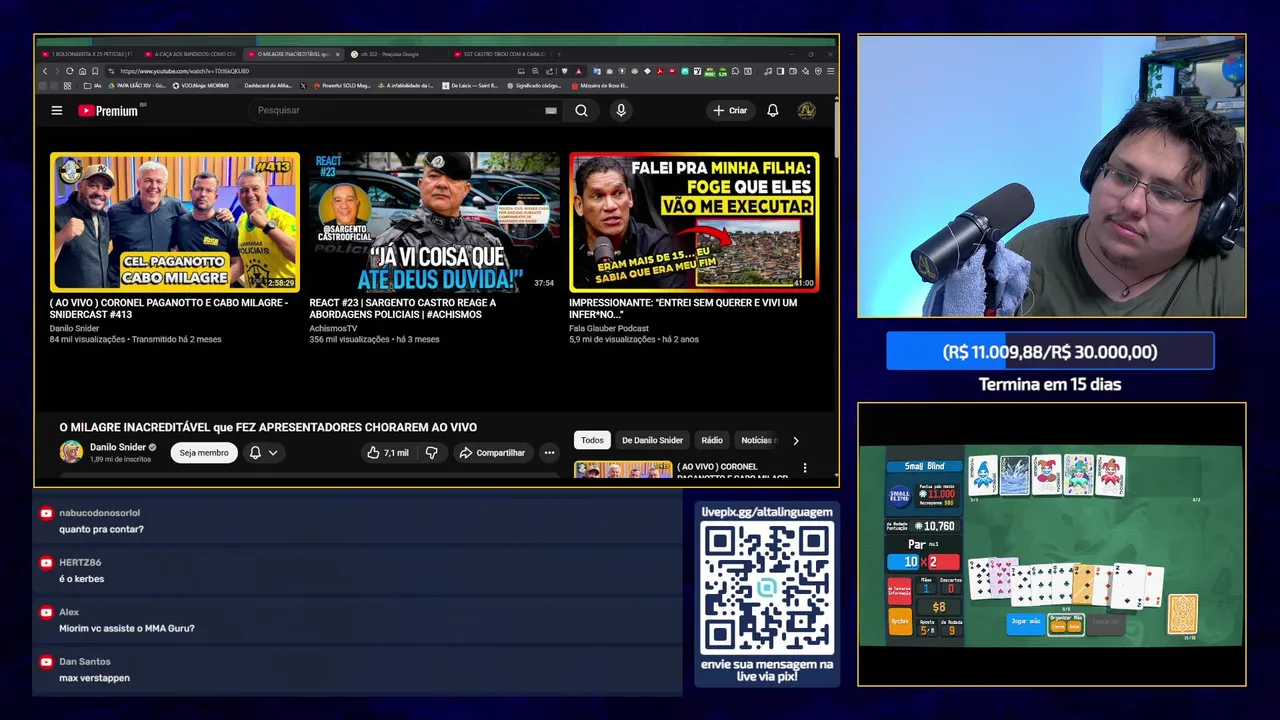Image resolution: width=1280 pixels, height=720 pixels.
Task: Click chat username 'nabucodonosorlol'
Action: tap(100, 513)
